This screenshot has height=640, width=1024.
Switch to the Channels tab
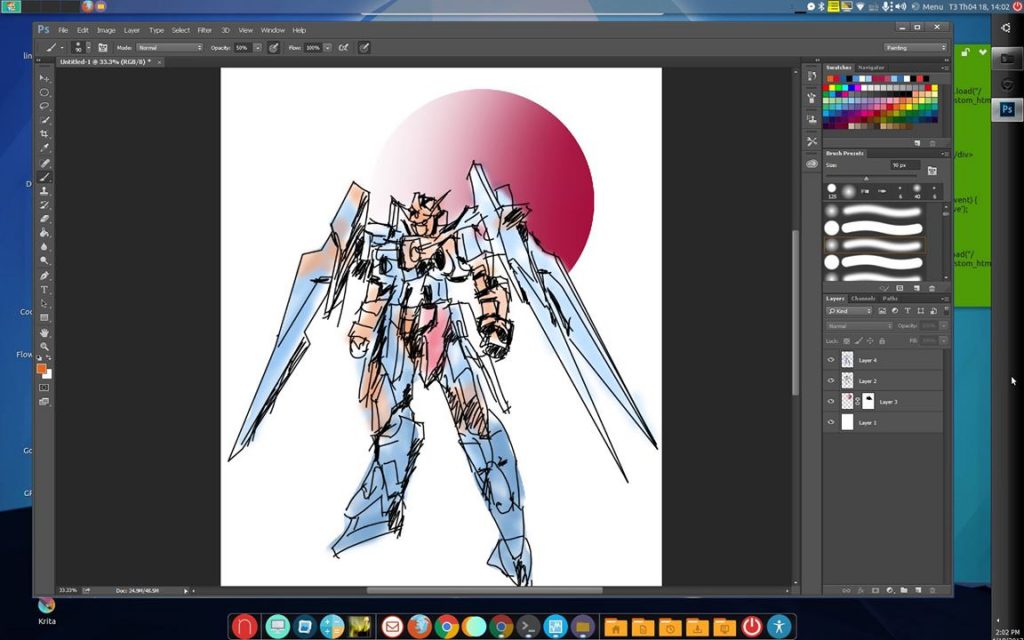point(863,298)
